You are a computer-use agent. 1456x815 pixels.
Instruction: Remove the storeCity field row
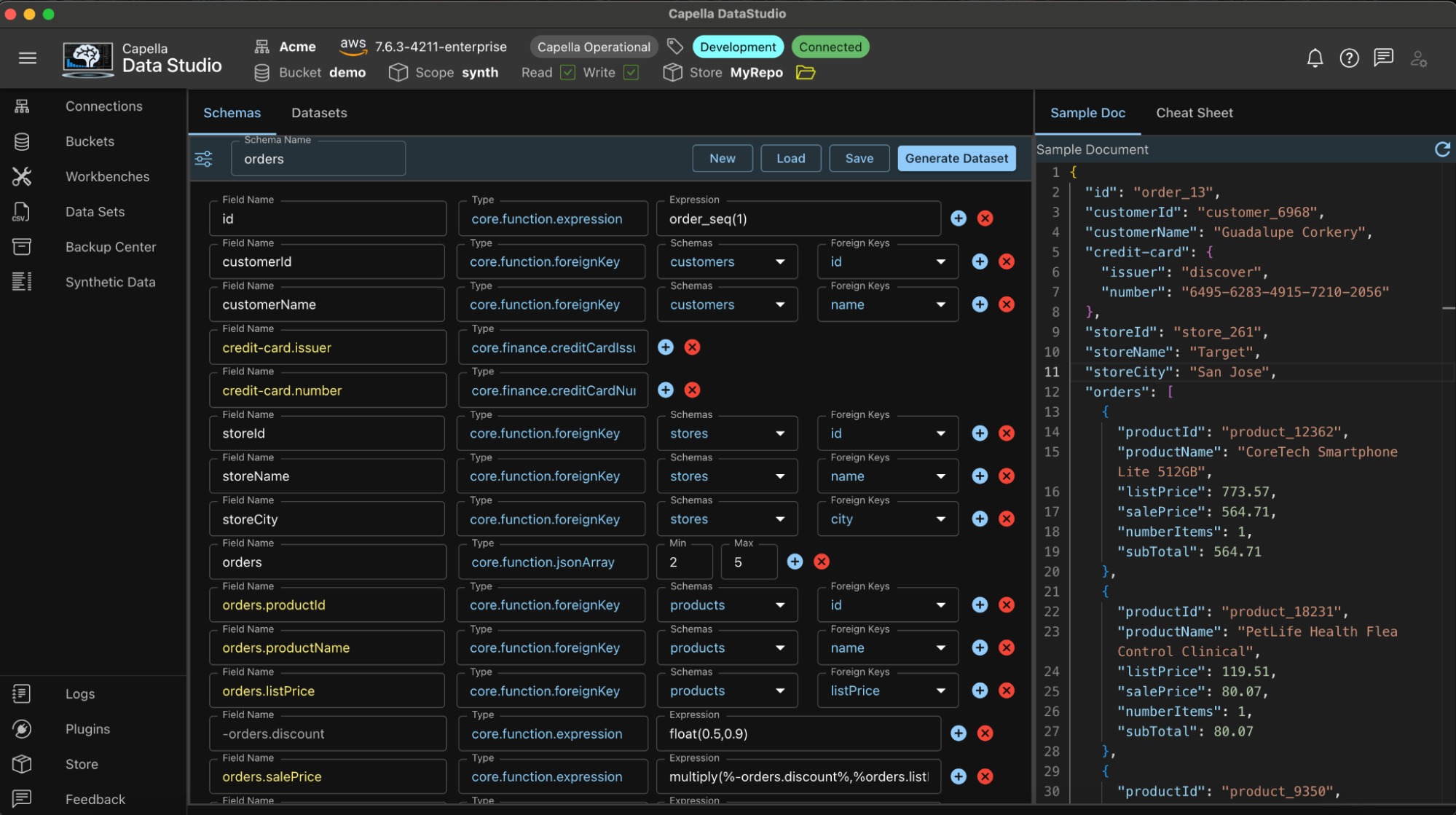click(x=1007, y=519)
